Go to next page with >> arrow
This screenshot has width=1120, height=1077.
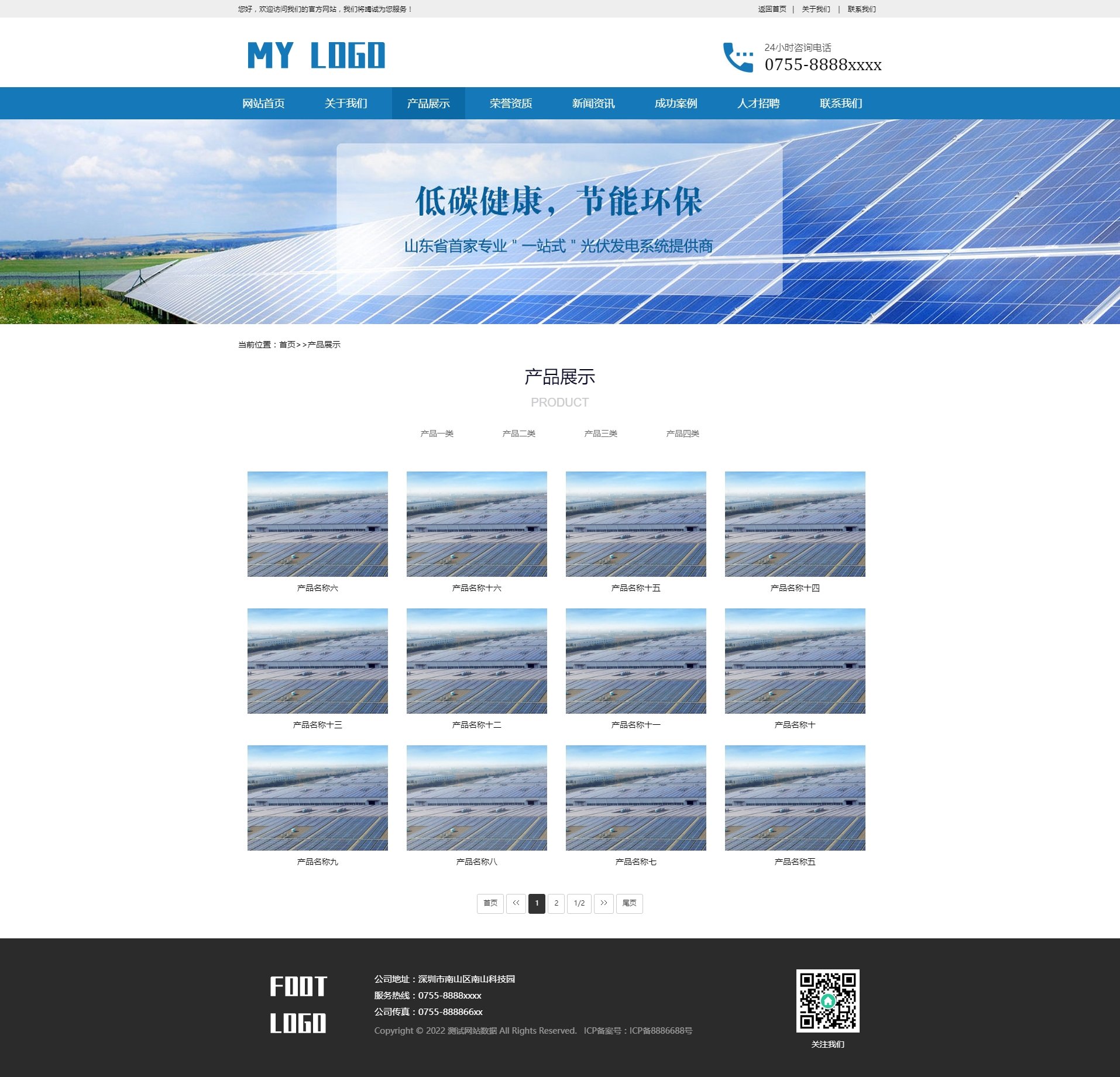point(603,903)
